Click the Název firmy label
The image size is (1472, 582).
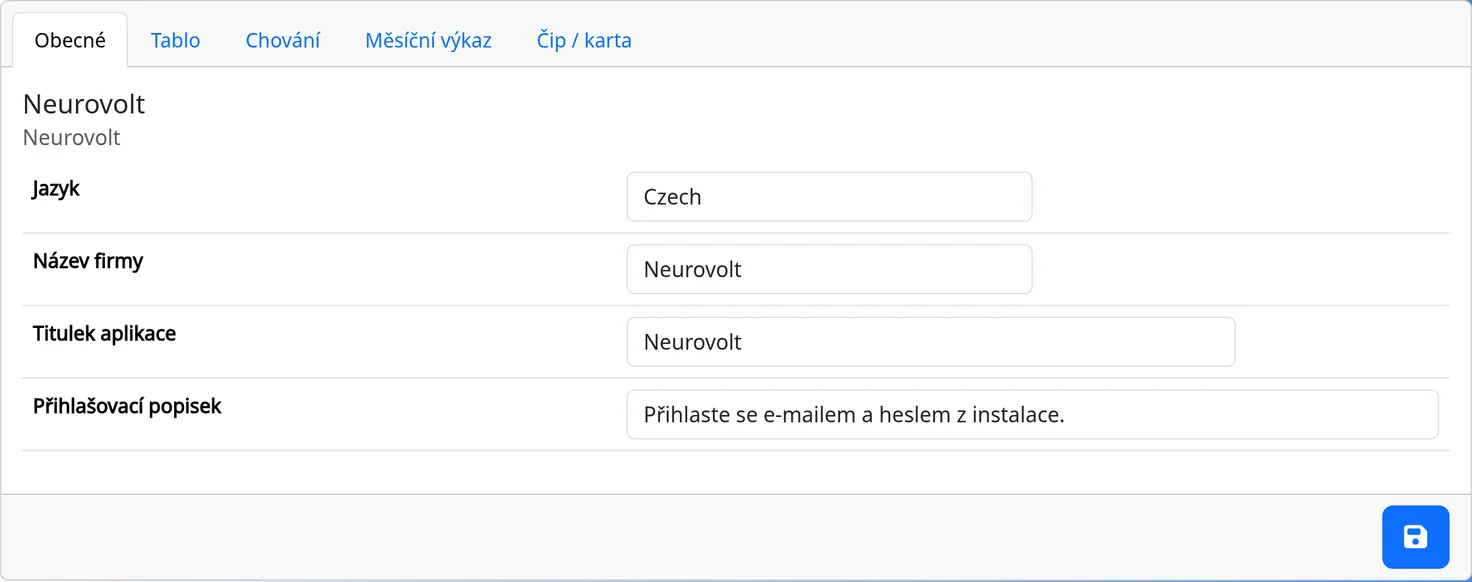(88, 261)
